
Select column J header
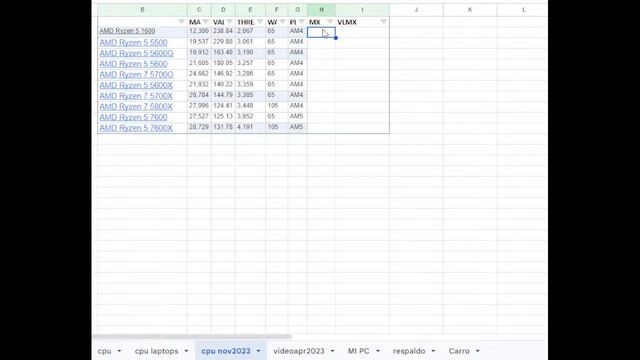416,10
